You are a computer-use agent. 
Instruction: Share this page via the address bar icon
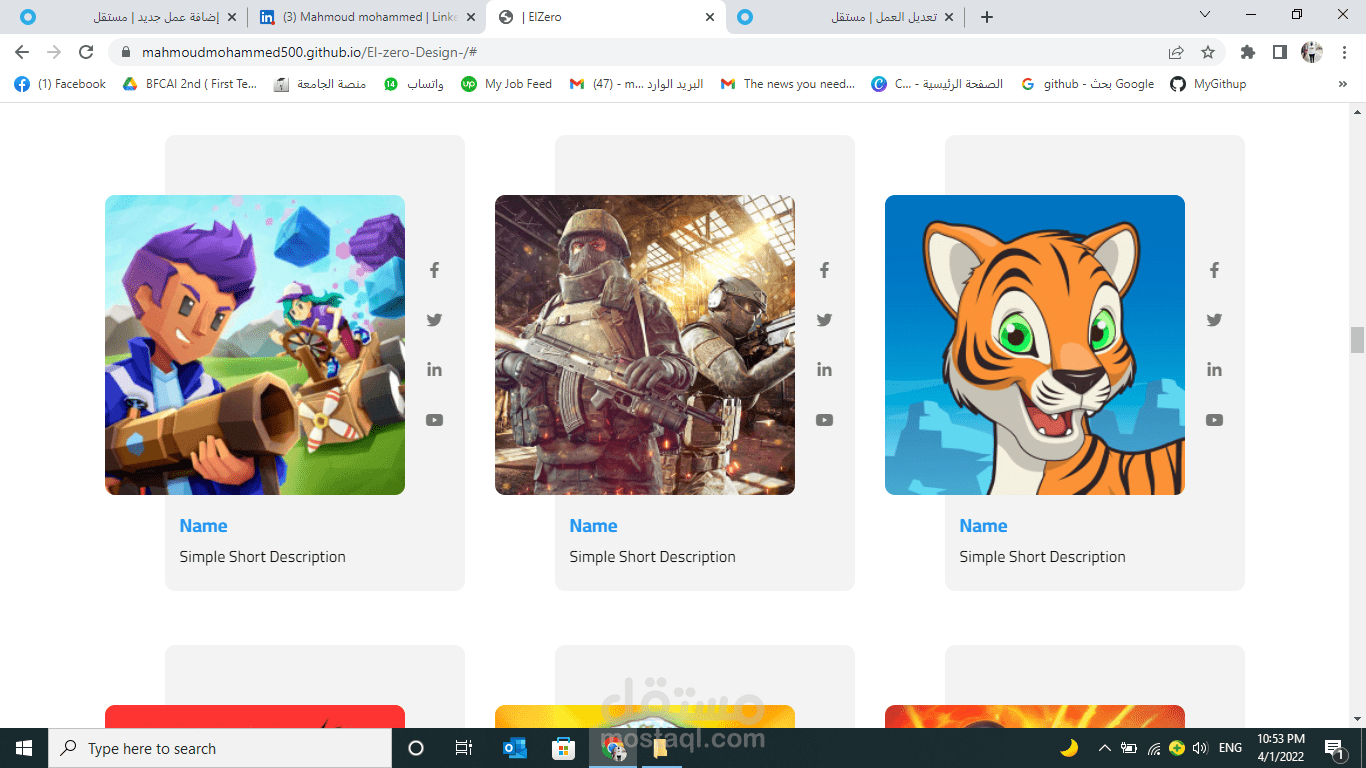pyautogui.click(x=1176, y=52)
